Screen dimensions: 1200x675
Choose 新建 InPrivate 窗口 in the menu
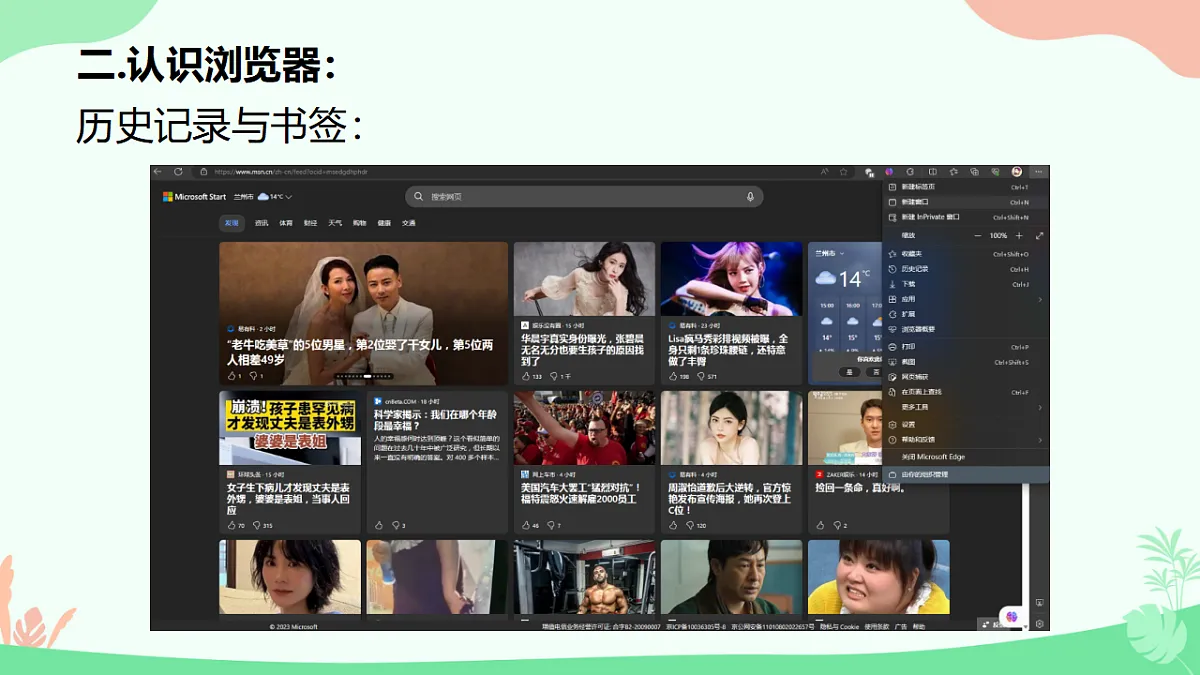point(966,217)
